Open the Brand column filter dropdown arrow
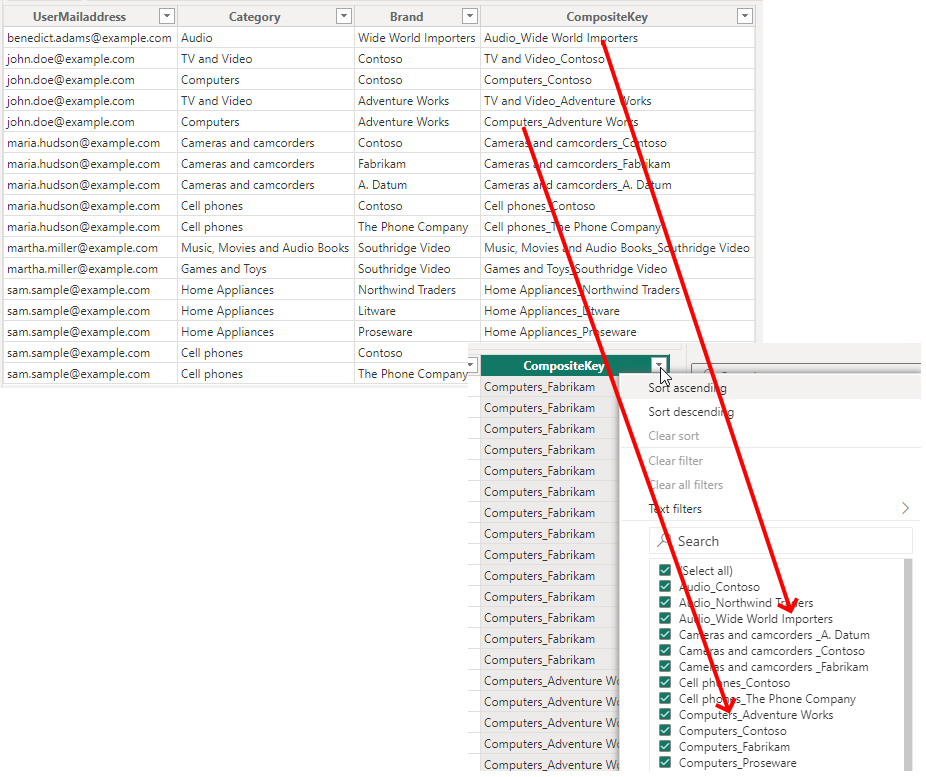 (x=469, y=16)
